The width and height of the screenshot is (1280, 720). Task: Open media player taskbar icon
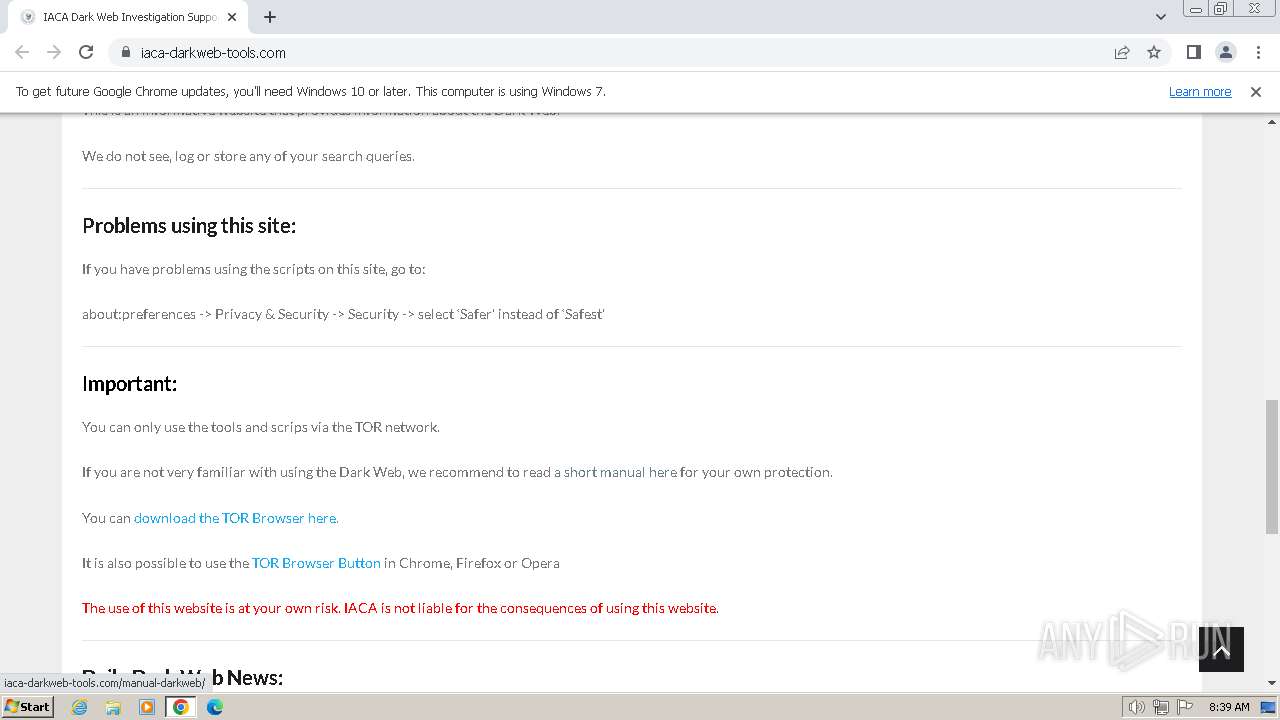(x=147, y=707)
